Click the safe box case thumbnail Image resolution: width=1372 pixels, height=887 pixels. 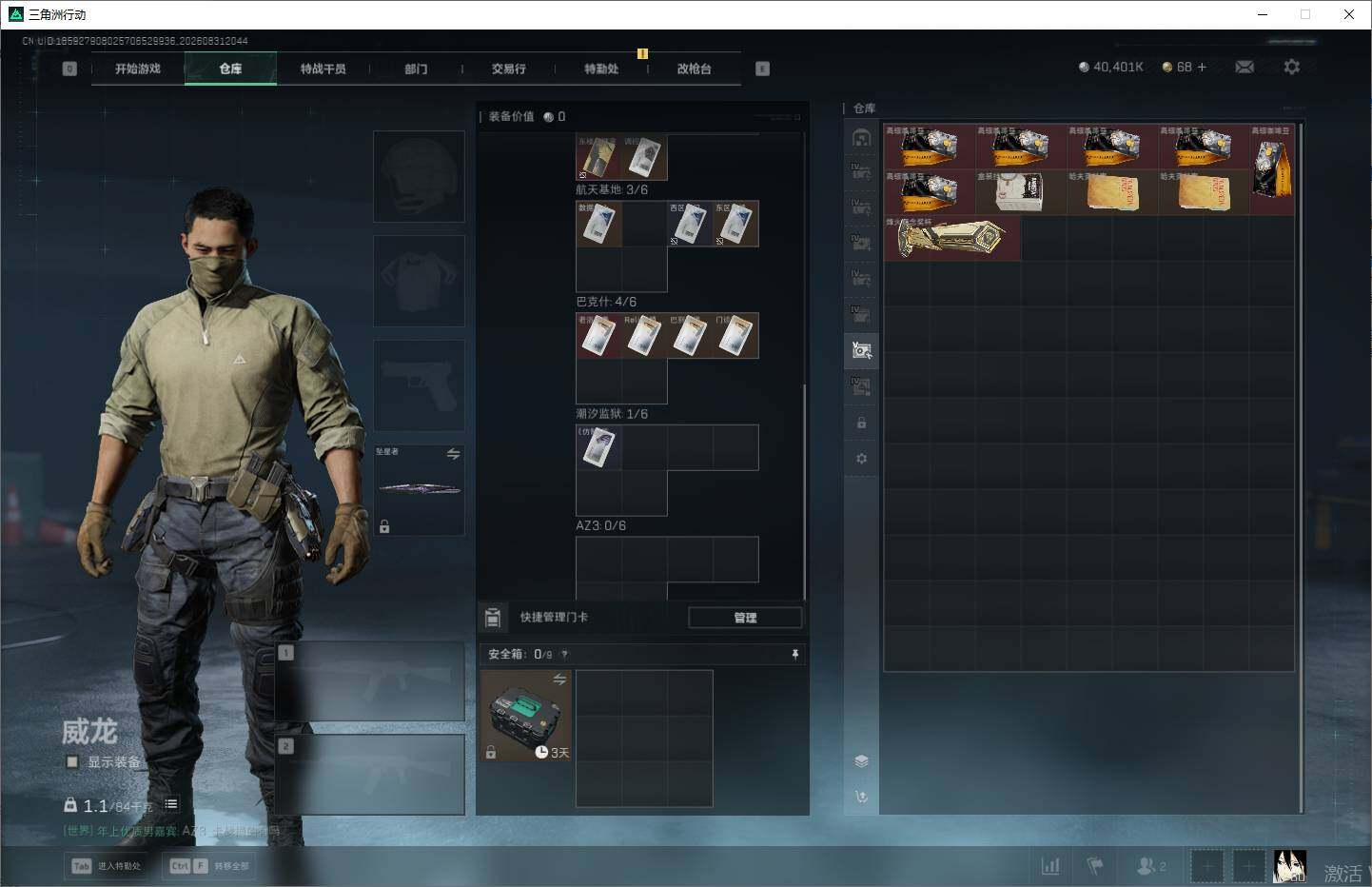pyautogui.click(x=526, y=715)
